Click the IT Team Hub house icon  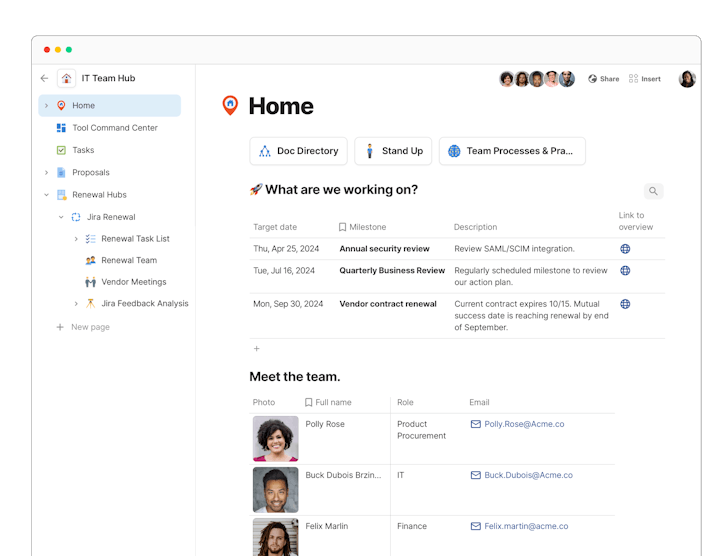pos(66,78)
